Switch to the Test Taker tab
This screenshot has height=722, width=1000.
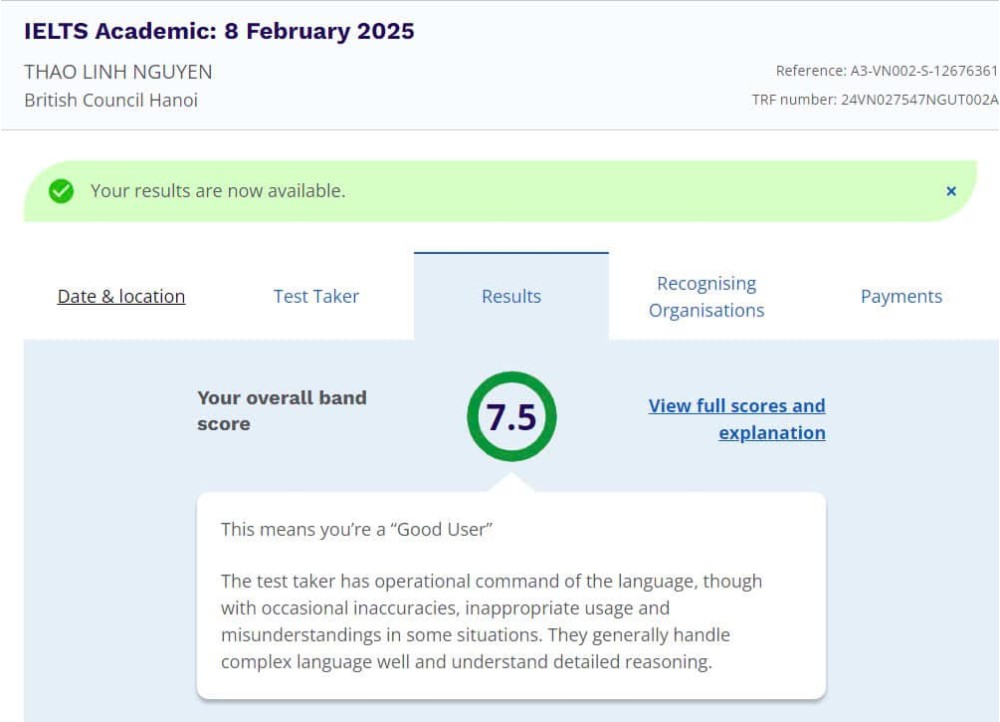point(316,296)
